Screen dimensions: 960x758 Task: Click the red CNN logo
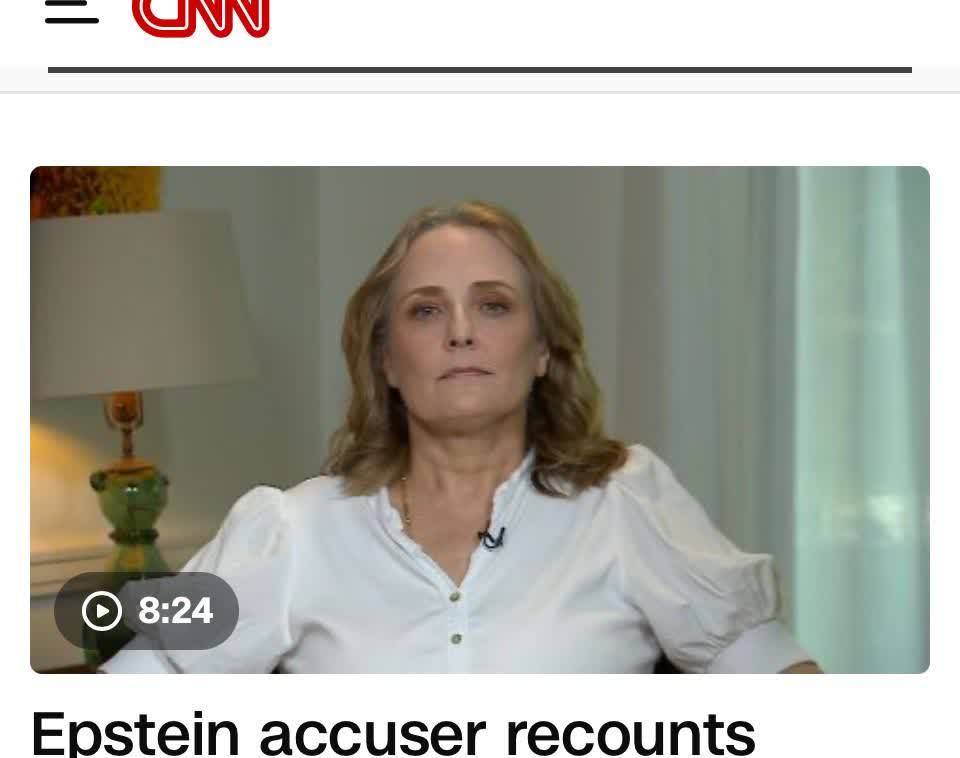tap(201, 18)
